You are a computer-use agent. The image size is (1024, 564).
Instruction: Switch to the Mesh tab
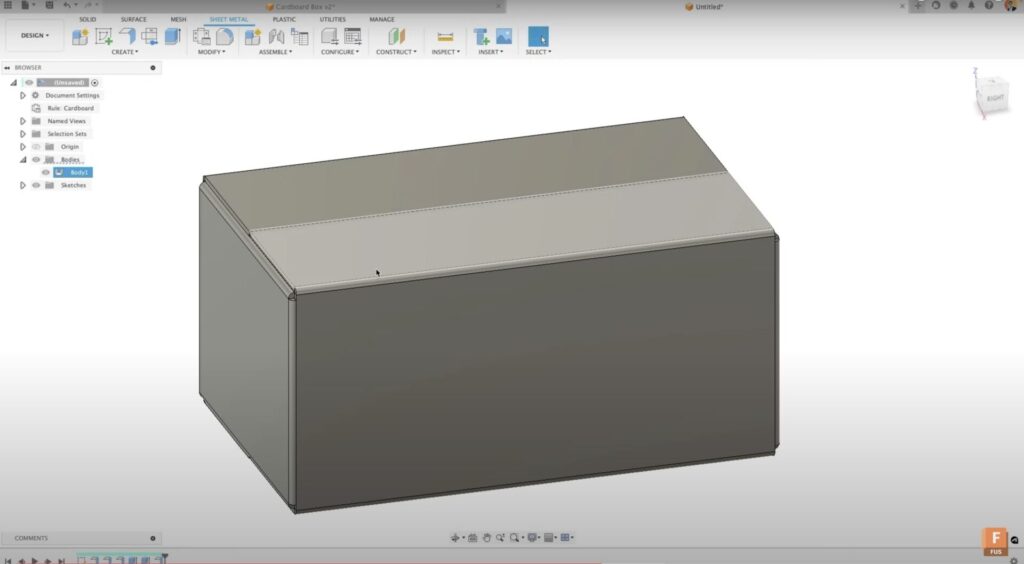[178, 20]
